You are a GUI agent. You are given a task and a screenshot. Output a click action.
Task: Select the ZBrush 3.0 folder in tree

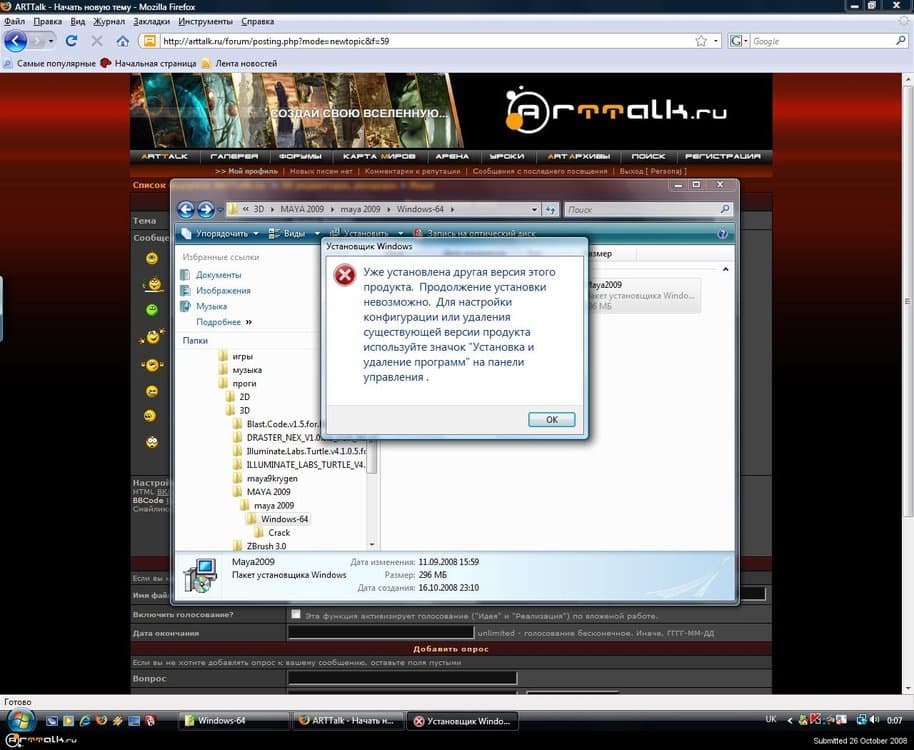[266, 546]
